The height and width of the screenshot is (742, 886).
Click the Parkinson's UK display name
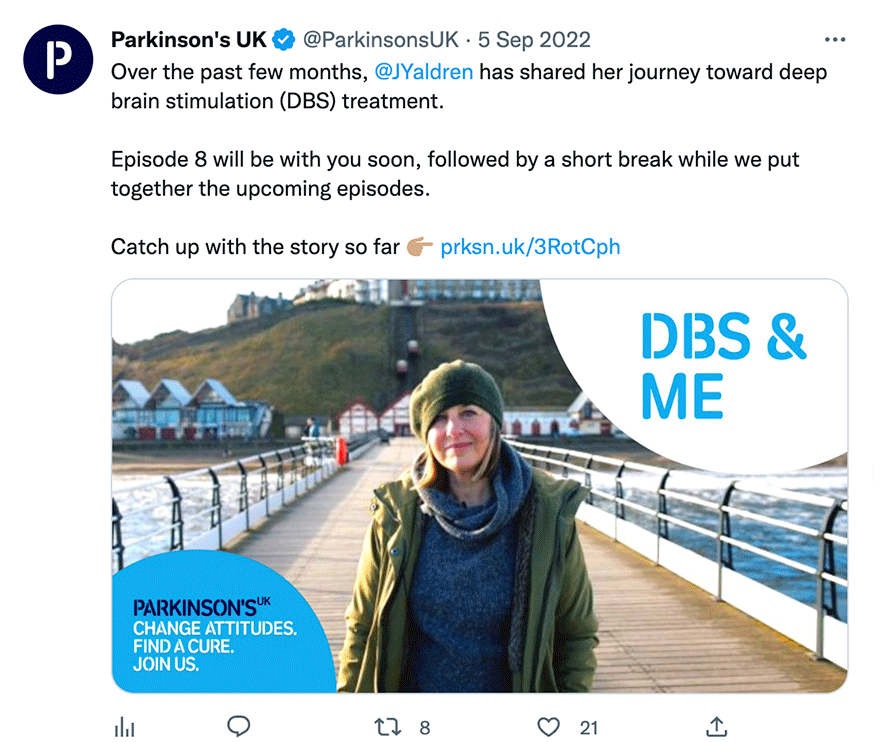click(188, 40)
